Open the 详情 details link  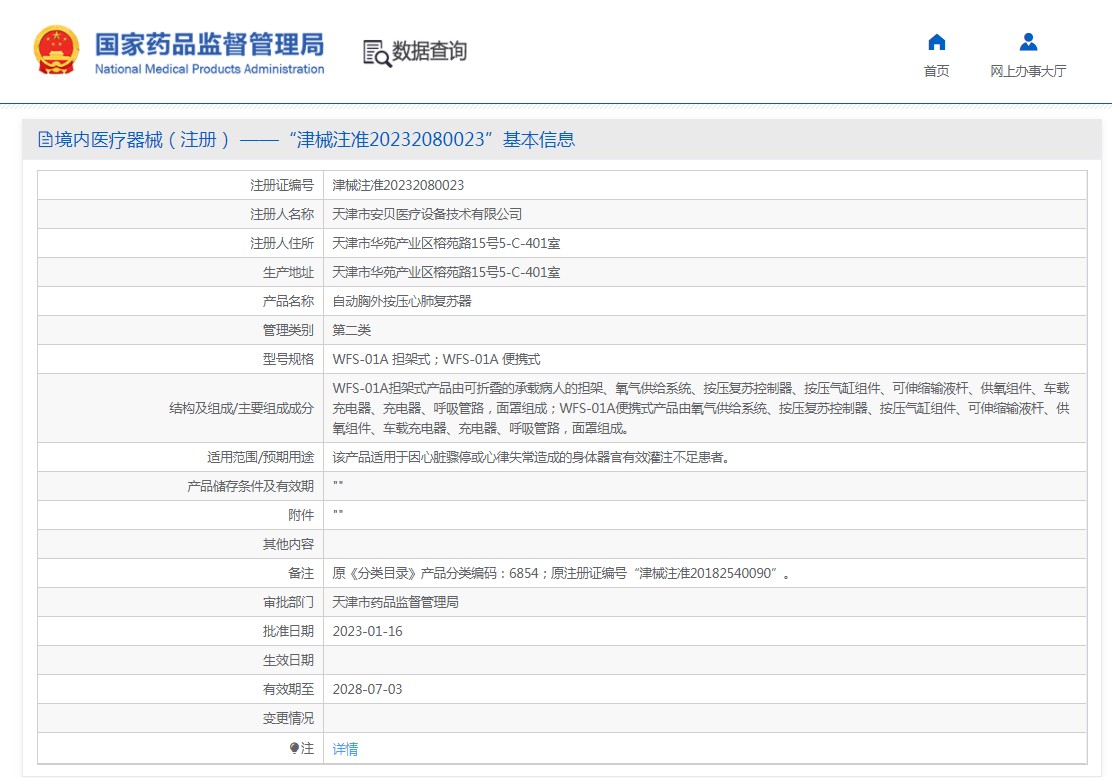(x=345, y=749)
